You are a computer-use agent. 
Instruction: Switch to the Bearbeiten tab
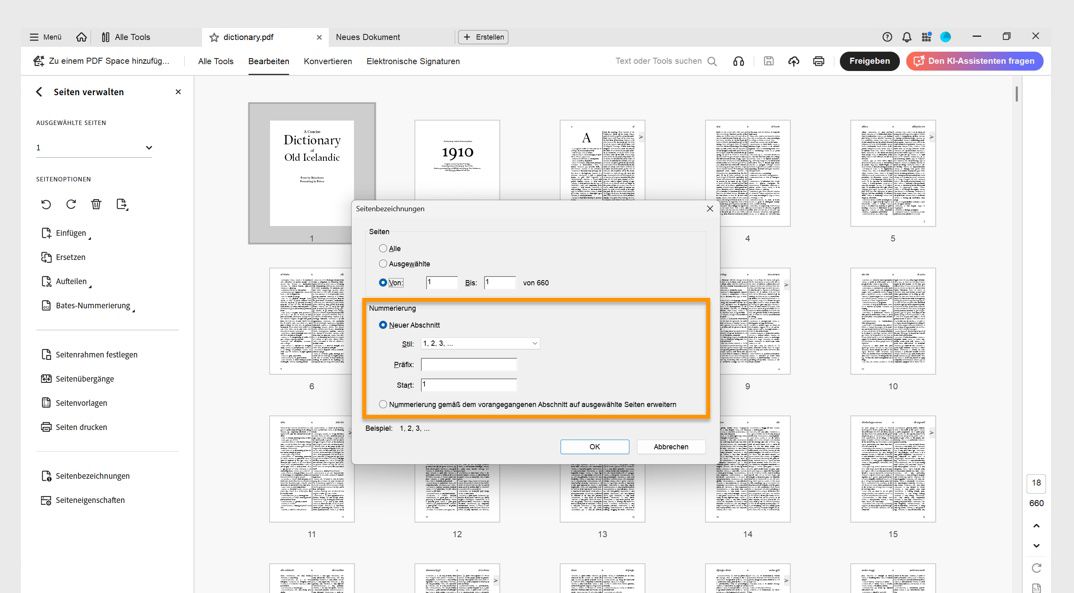click(x=268, y=61)
